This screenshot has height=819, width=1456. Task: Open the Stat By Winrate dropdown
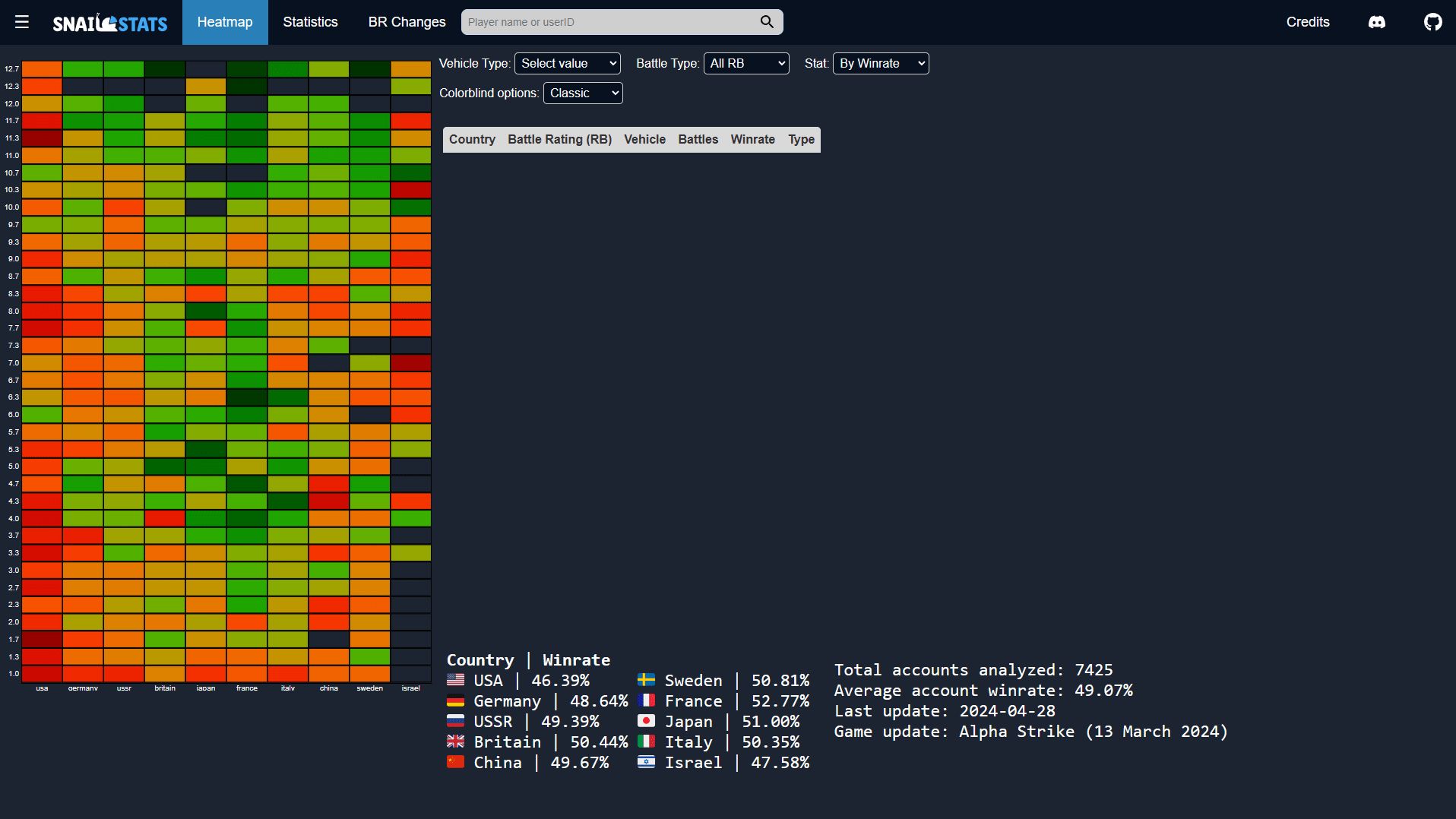point(881,64)
